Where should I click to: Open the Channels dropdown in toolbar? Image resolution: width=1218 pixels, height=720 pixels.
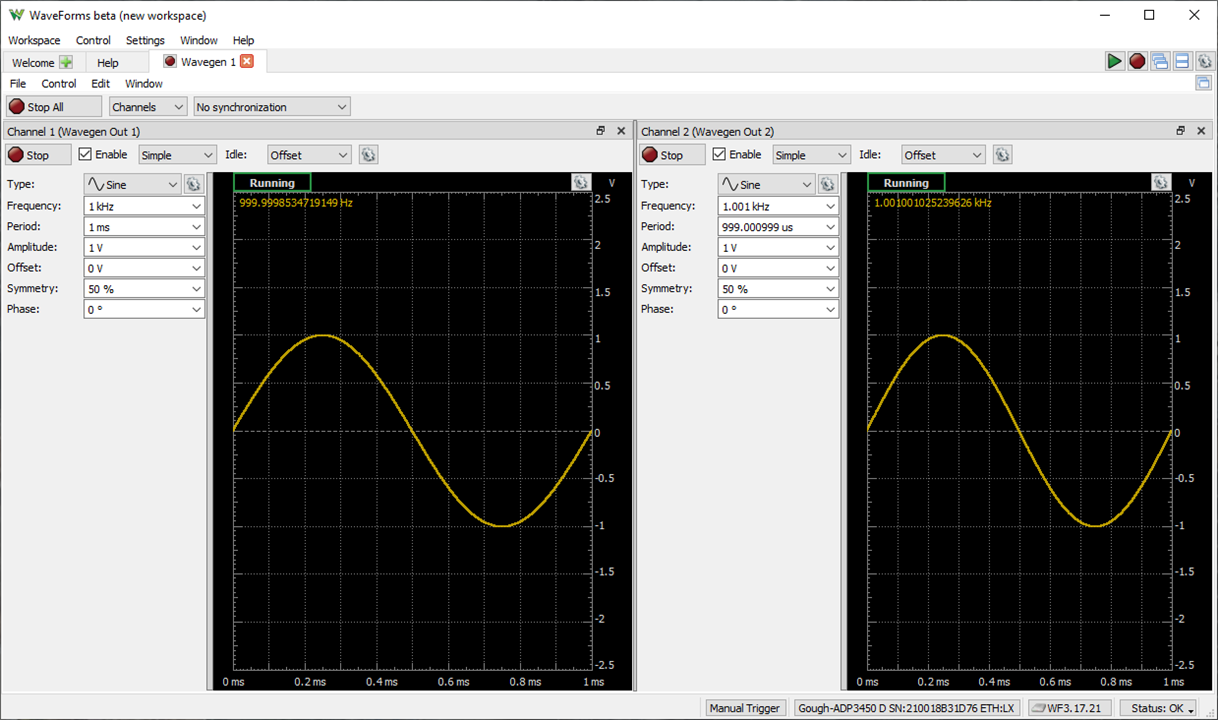tap(148, 107)
